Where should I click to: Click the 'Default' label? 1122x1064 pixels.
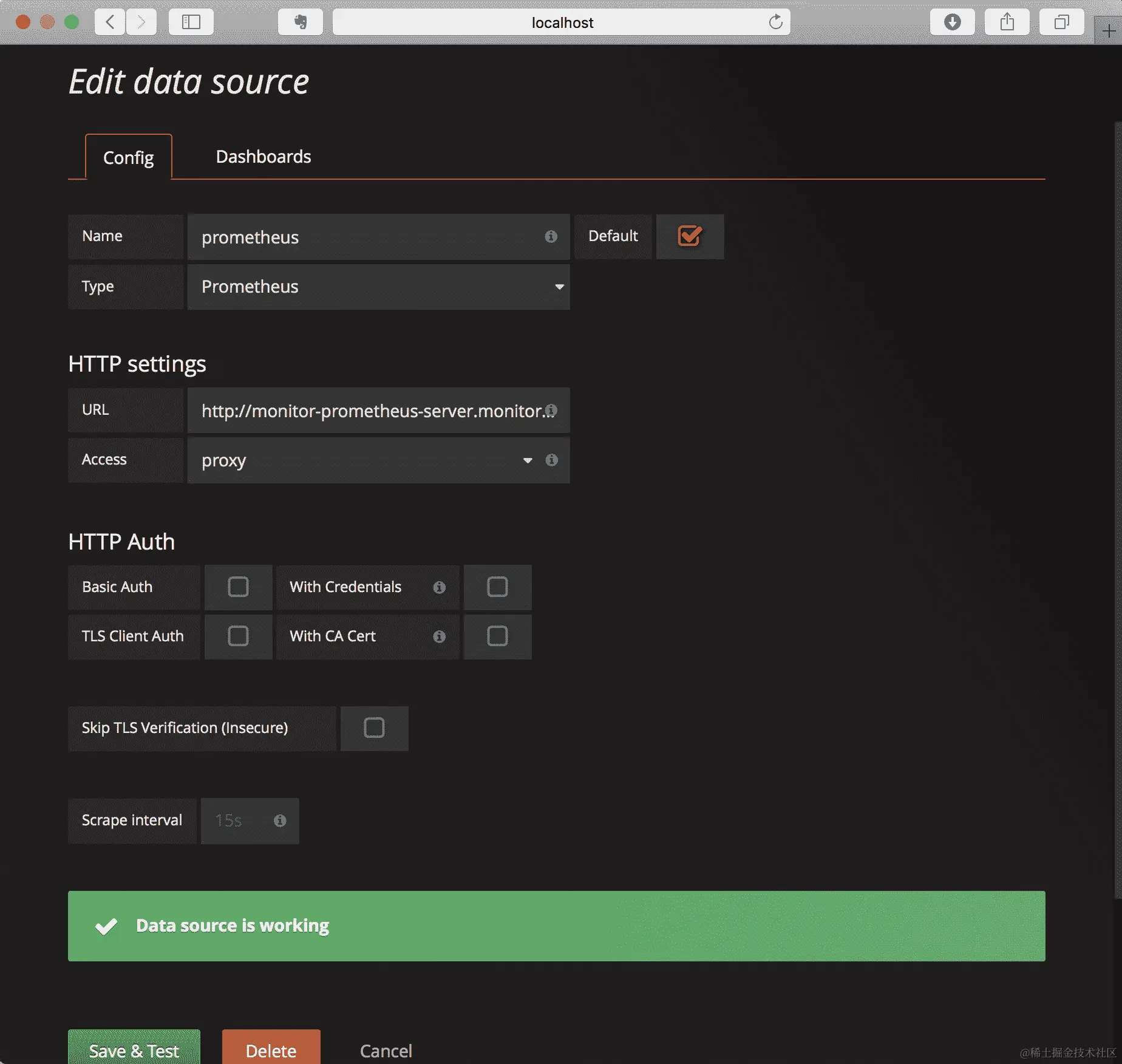pyautogui.click(x=613, y=236)
